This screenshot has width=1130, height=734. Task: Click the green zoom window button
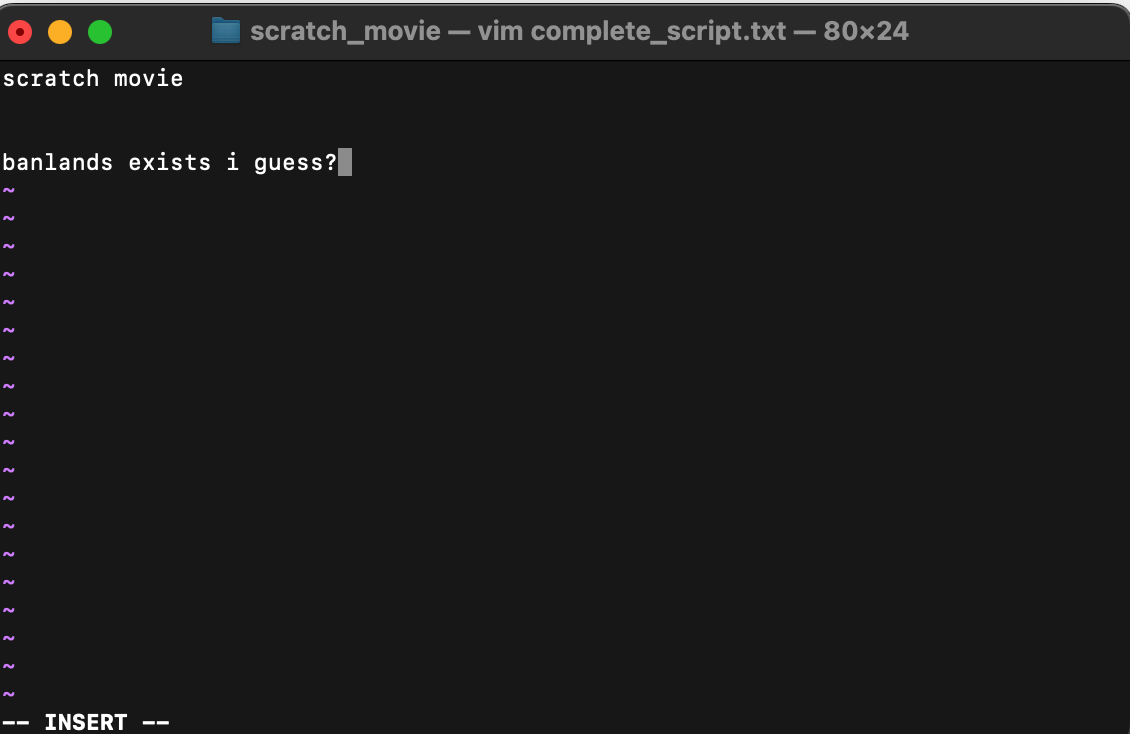pos(100,32)
